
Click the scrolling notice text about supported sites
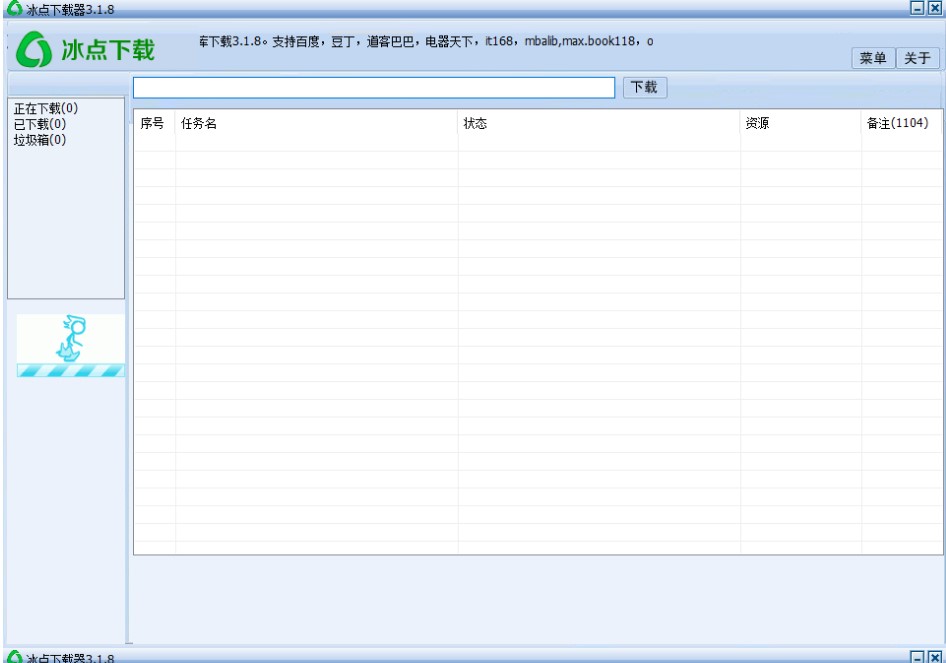point(426,41)
